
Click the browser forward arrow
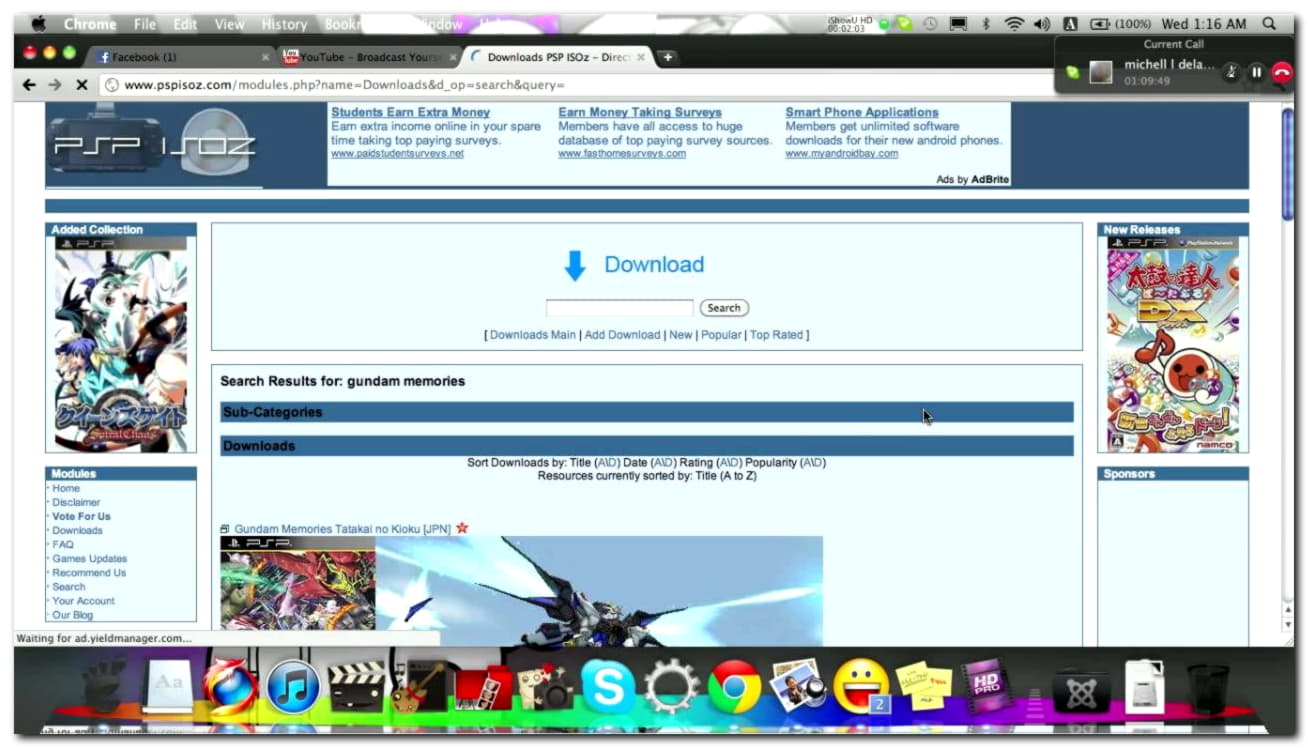tap(55, 85)
